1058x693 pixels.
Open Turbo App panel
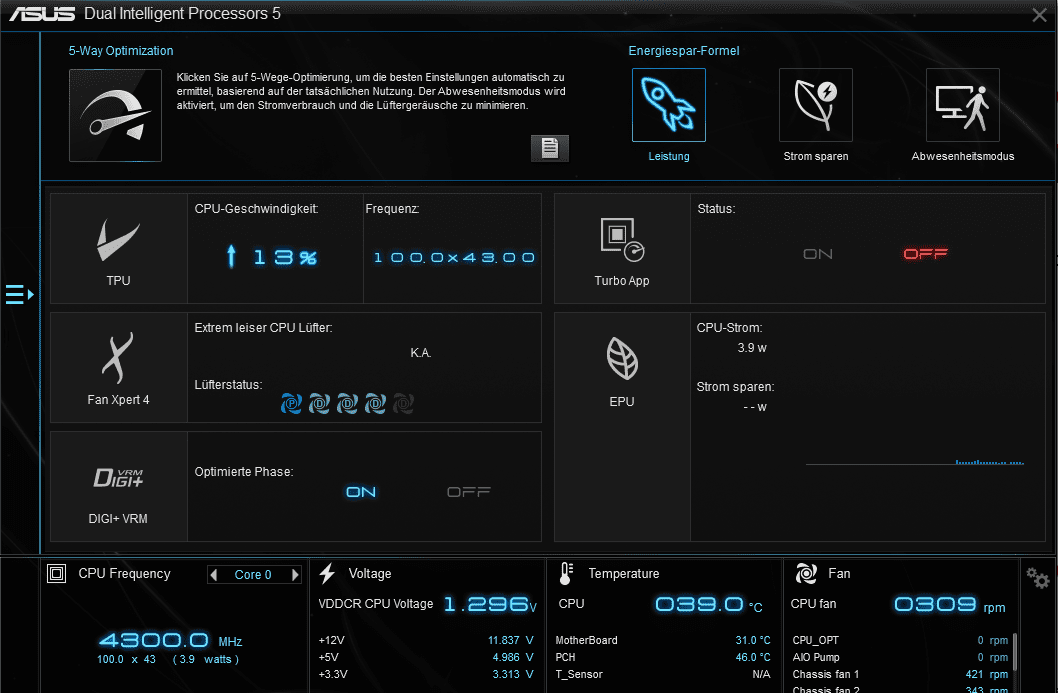click(622, 249)
